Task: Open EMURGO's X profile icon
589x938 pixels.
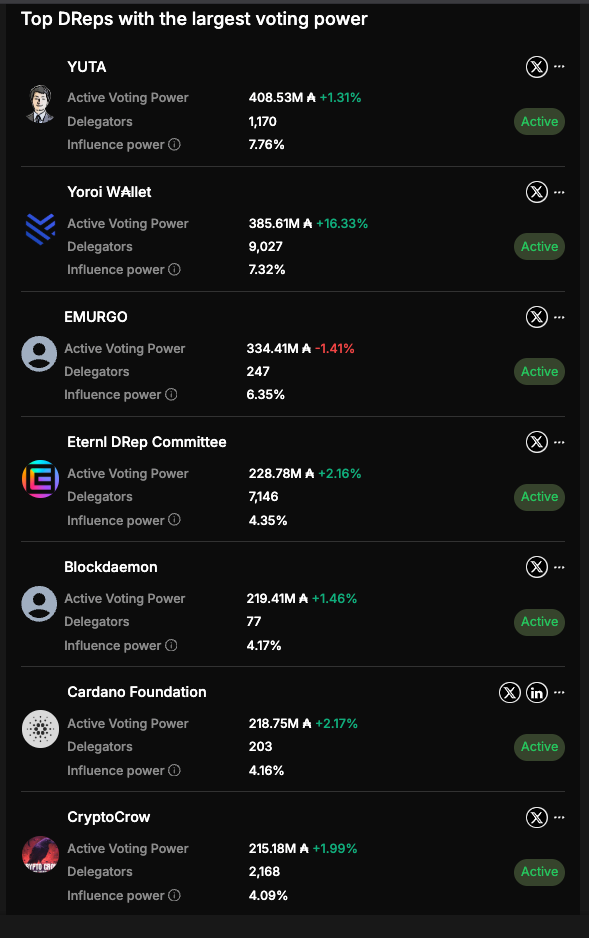Action: (536, 317)
